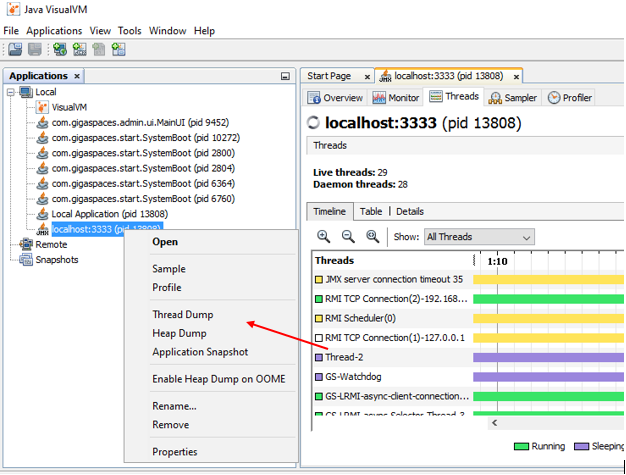The width and height of the screenshot is (626, 475).
Task: Minimize the Applications panel window
Action: click(284, 76)
